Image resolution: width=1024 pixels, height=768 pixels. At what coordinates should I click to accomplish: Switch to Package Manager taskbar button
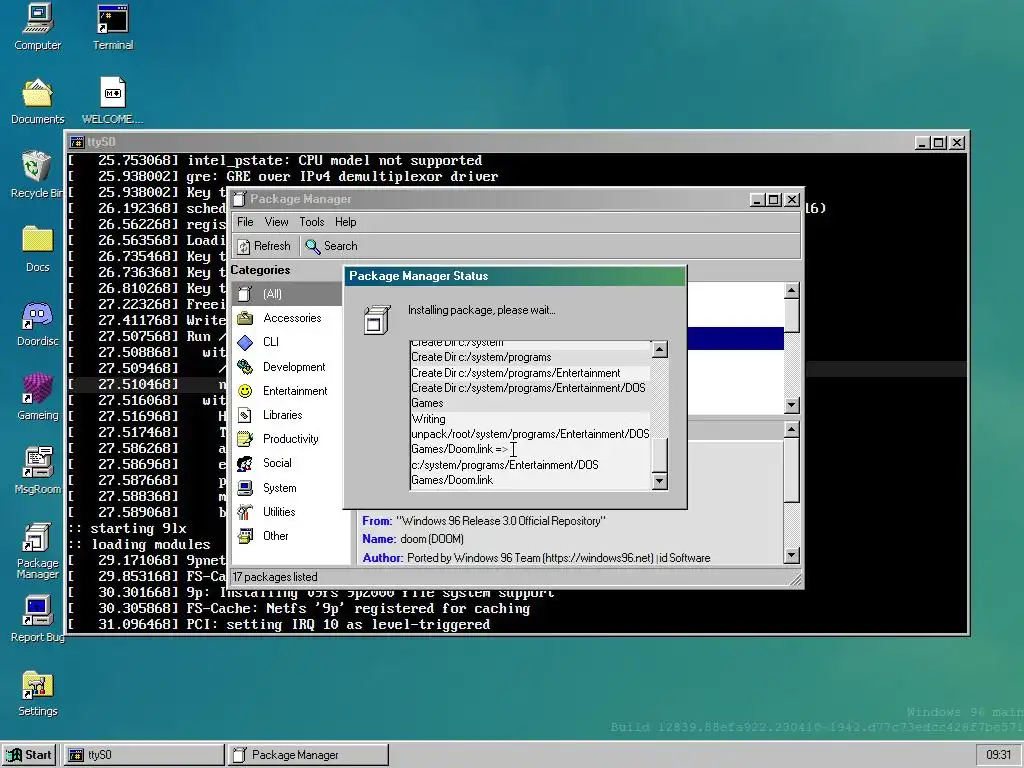pyautogui.click(x=308, y=755)
